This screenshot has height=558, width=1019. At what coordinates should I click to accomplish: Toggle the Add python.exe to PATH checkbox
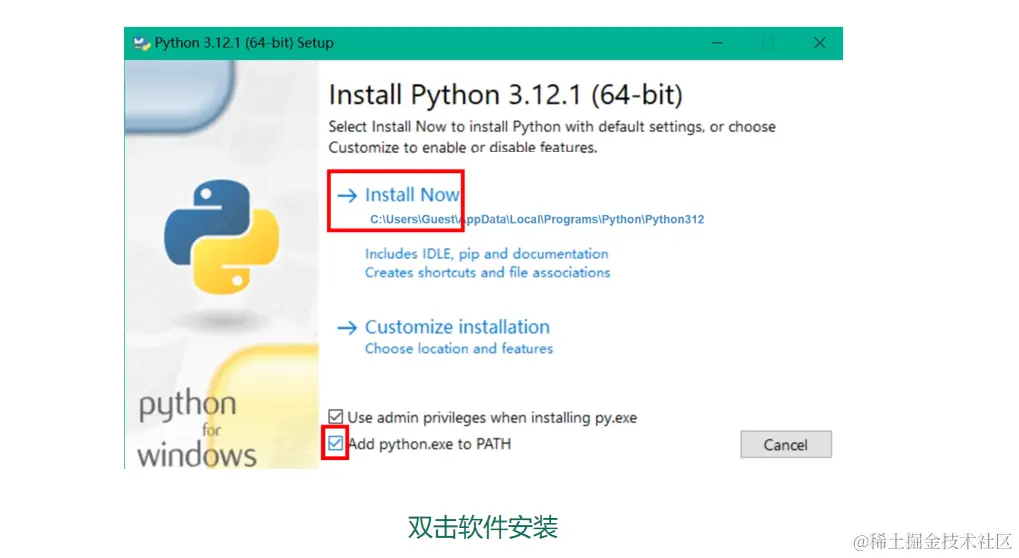coord(335,444)
